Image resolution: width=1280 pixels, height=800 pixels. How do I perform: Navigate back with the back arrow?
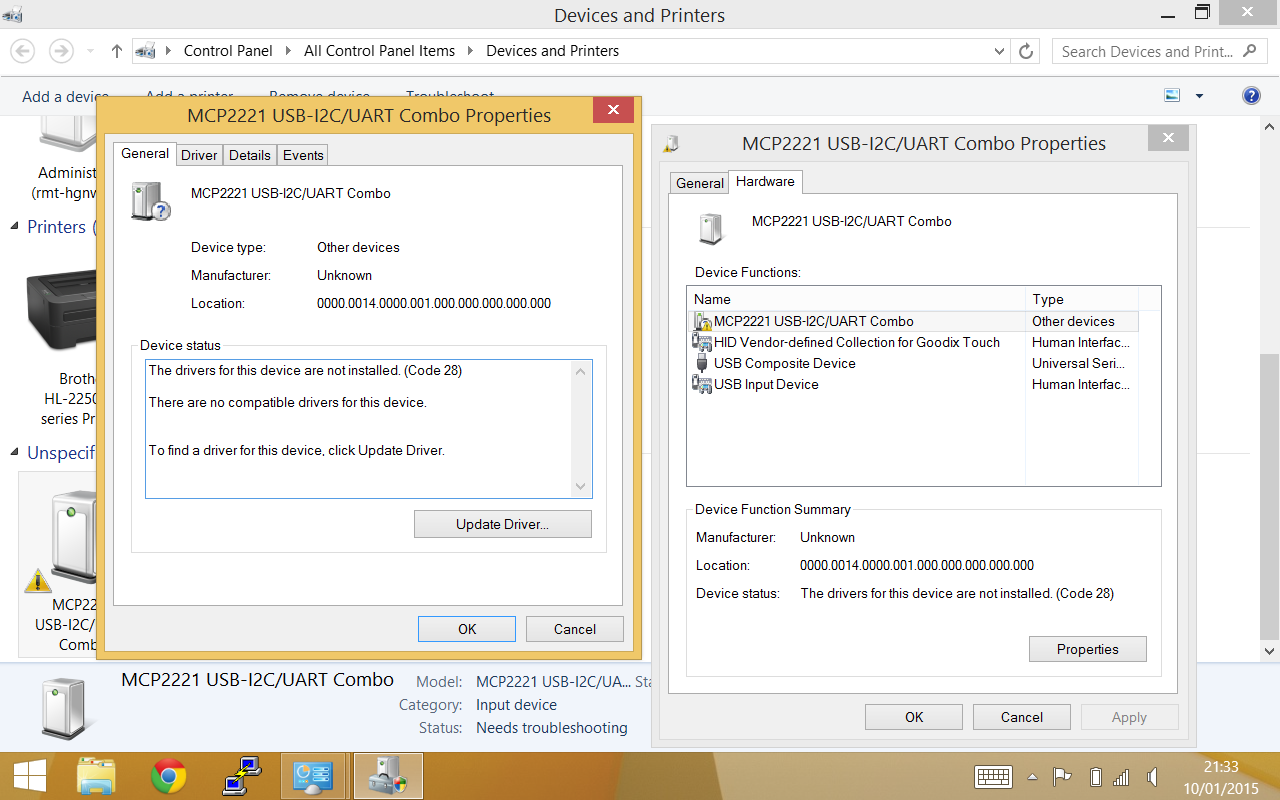(22, 51)
